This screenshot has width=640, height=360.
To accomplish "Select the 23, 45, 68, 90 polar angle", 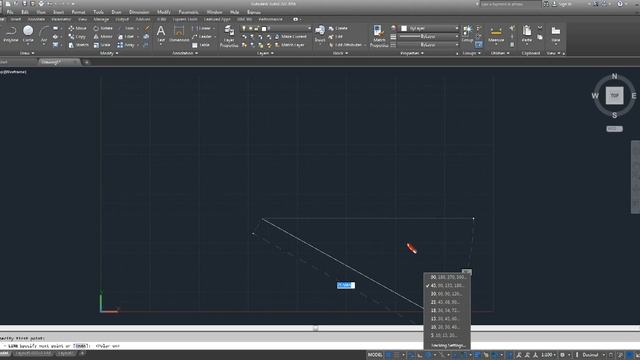I will pyautogui.click(x=447, y=302).
